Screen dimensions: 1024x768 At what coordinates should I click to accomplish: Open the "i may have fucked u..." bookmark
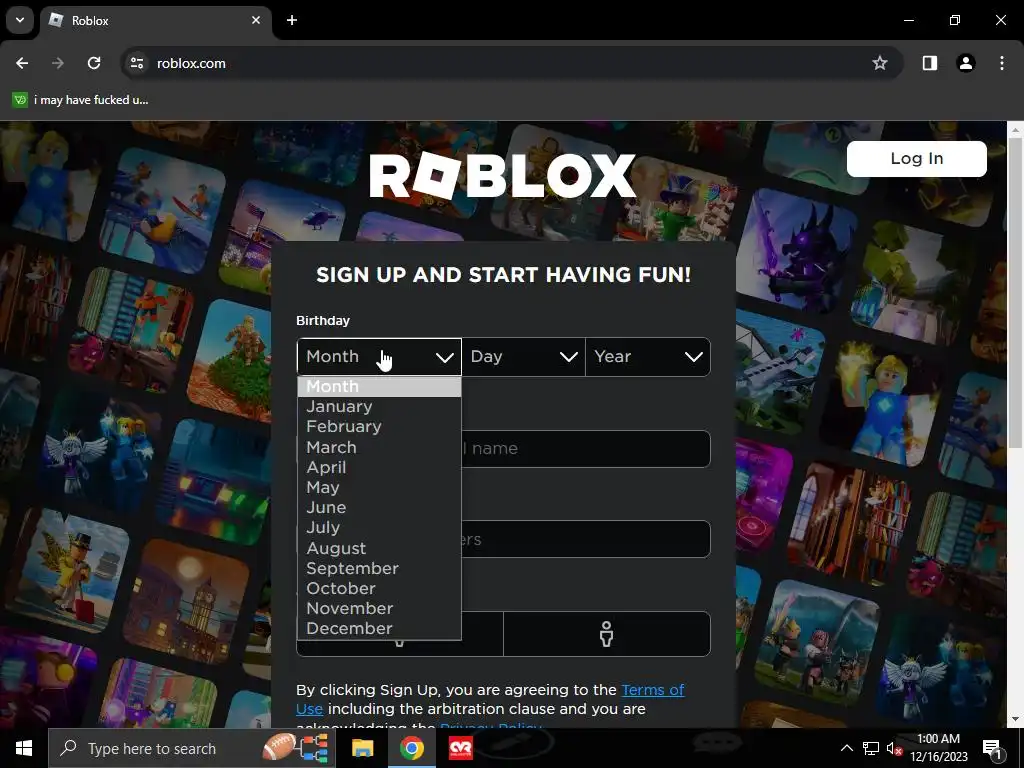tap(81, 100)
